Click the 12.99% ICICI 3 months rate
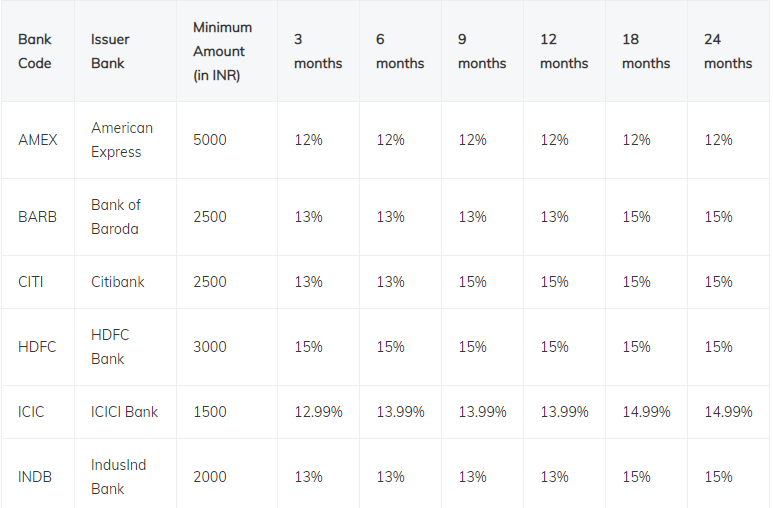773x508 pixels. click(318, 412)
